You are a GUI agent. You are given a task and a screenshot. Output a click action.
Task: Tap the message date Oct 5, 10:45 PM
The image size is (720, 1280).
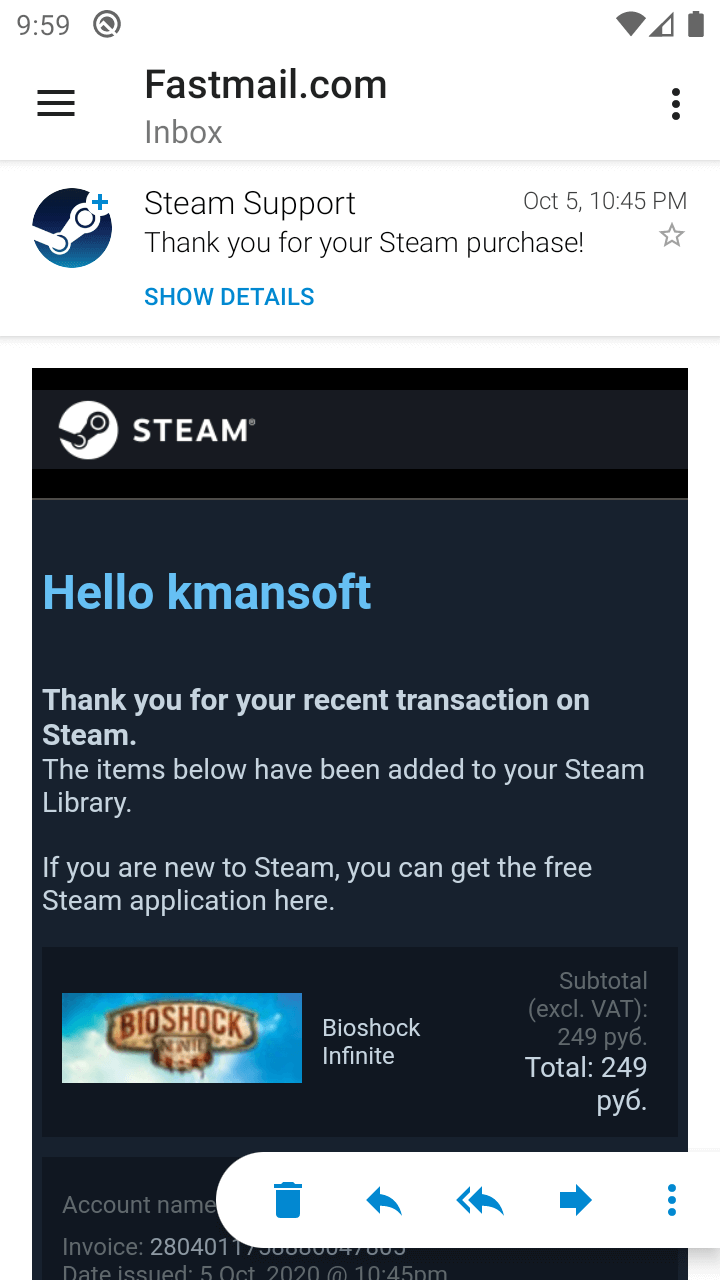pyautogui.click(x=605, y=201)
